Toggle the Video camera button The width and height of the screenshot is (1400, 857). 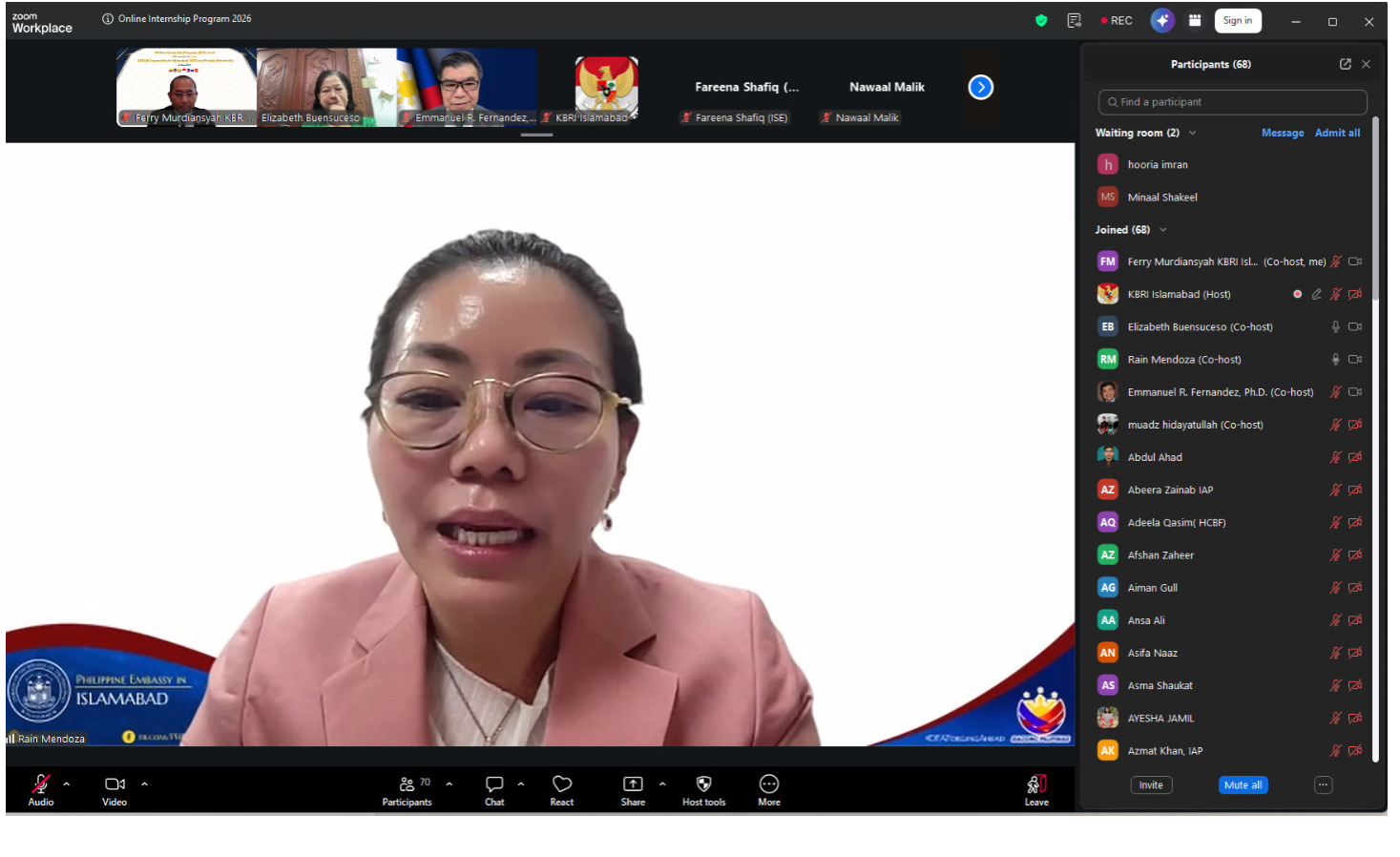(x=115, y=784)
